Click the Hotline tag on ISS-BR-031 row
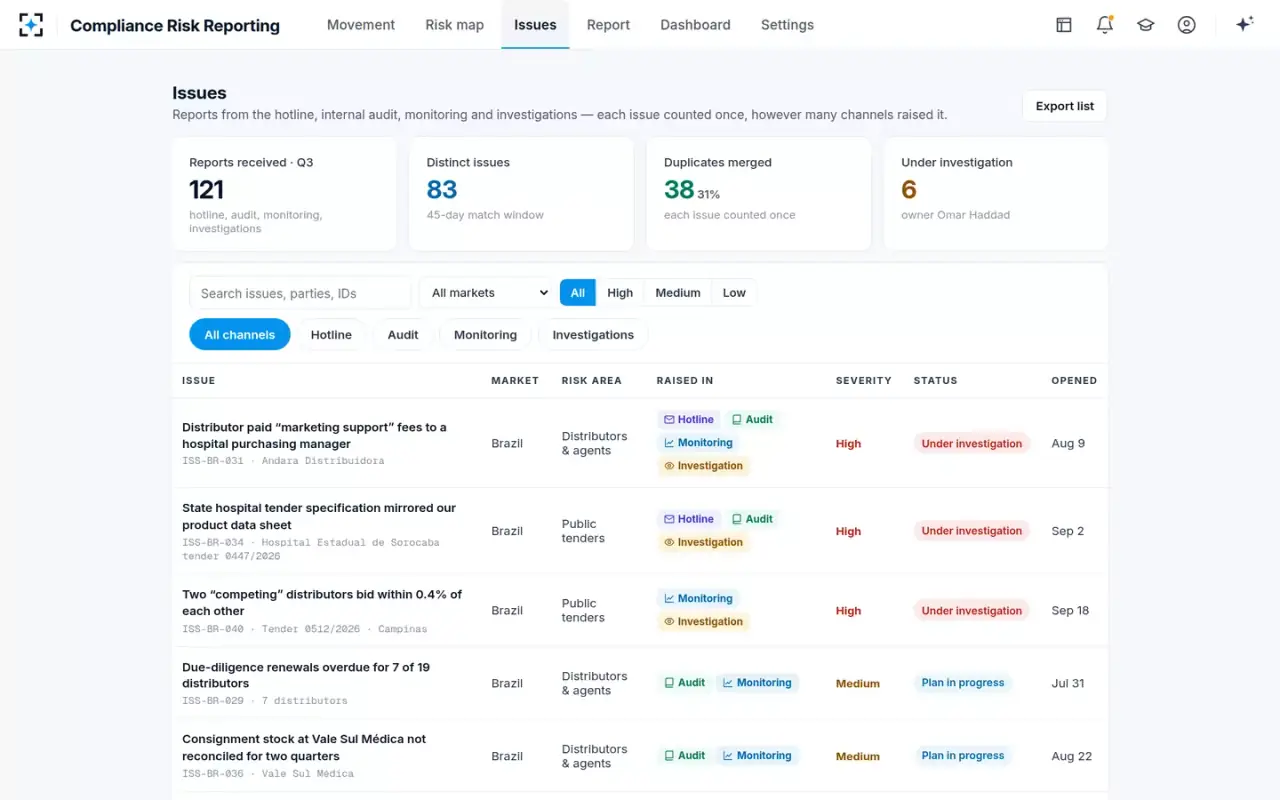The height and width of the screenshot is (800, 1280). pos(689,420)
